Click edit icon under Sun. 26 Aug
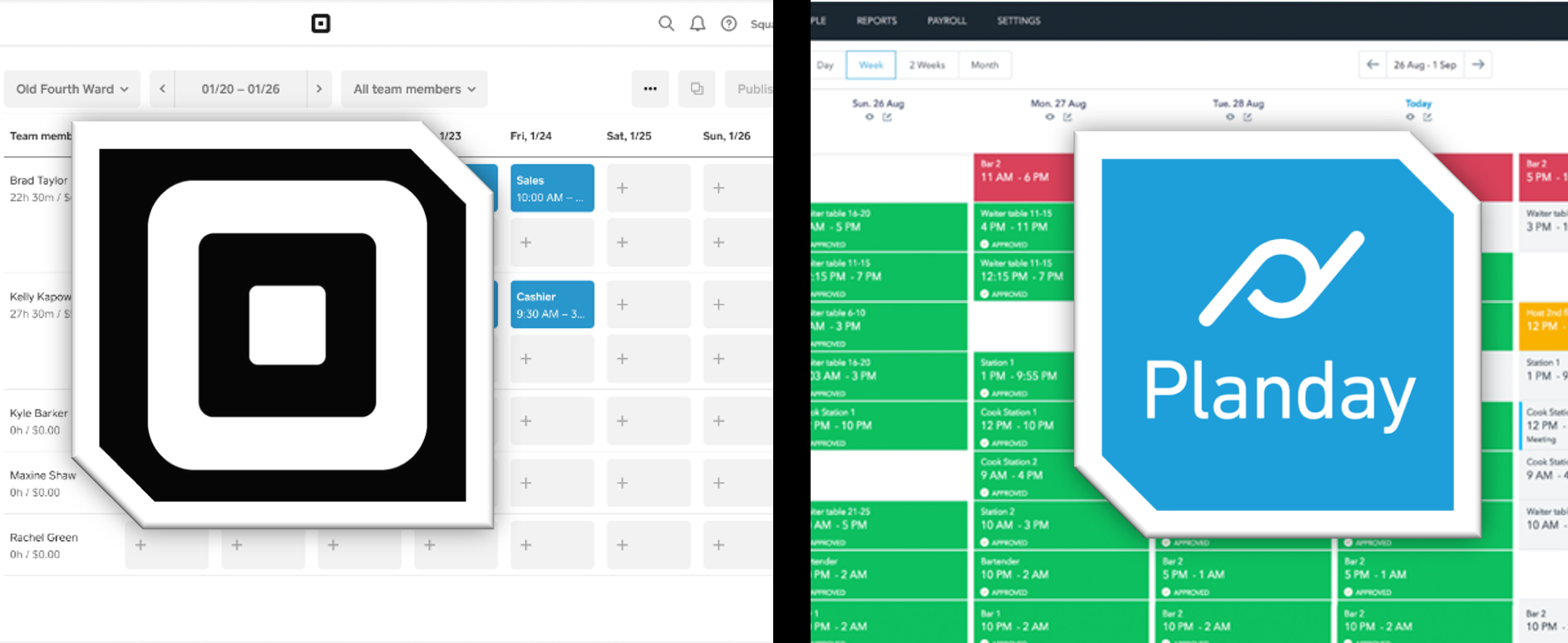 coord(887,117)
